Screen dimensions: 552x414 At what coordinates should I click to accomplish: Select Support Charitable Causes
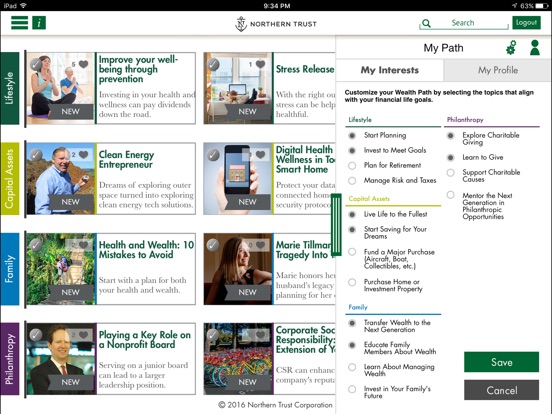coord(451,172)
